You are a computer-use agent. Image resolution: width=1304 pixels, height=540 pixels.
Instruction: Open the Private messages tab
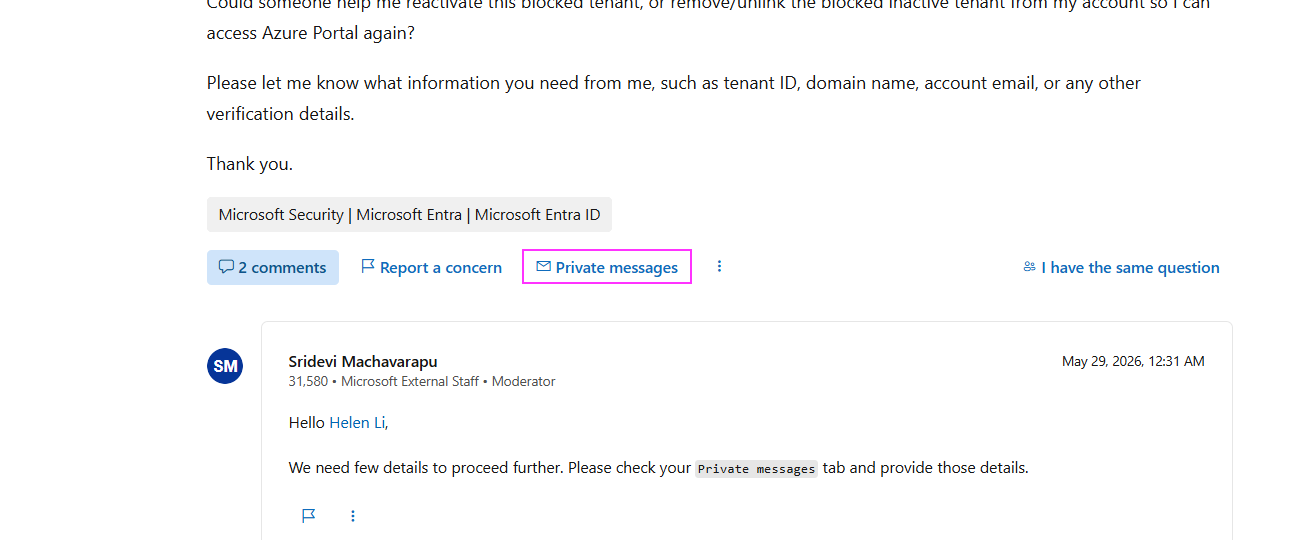coord(607,267)
